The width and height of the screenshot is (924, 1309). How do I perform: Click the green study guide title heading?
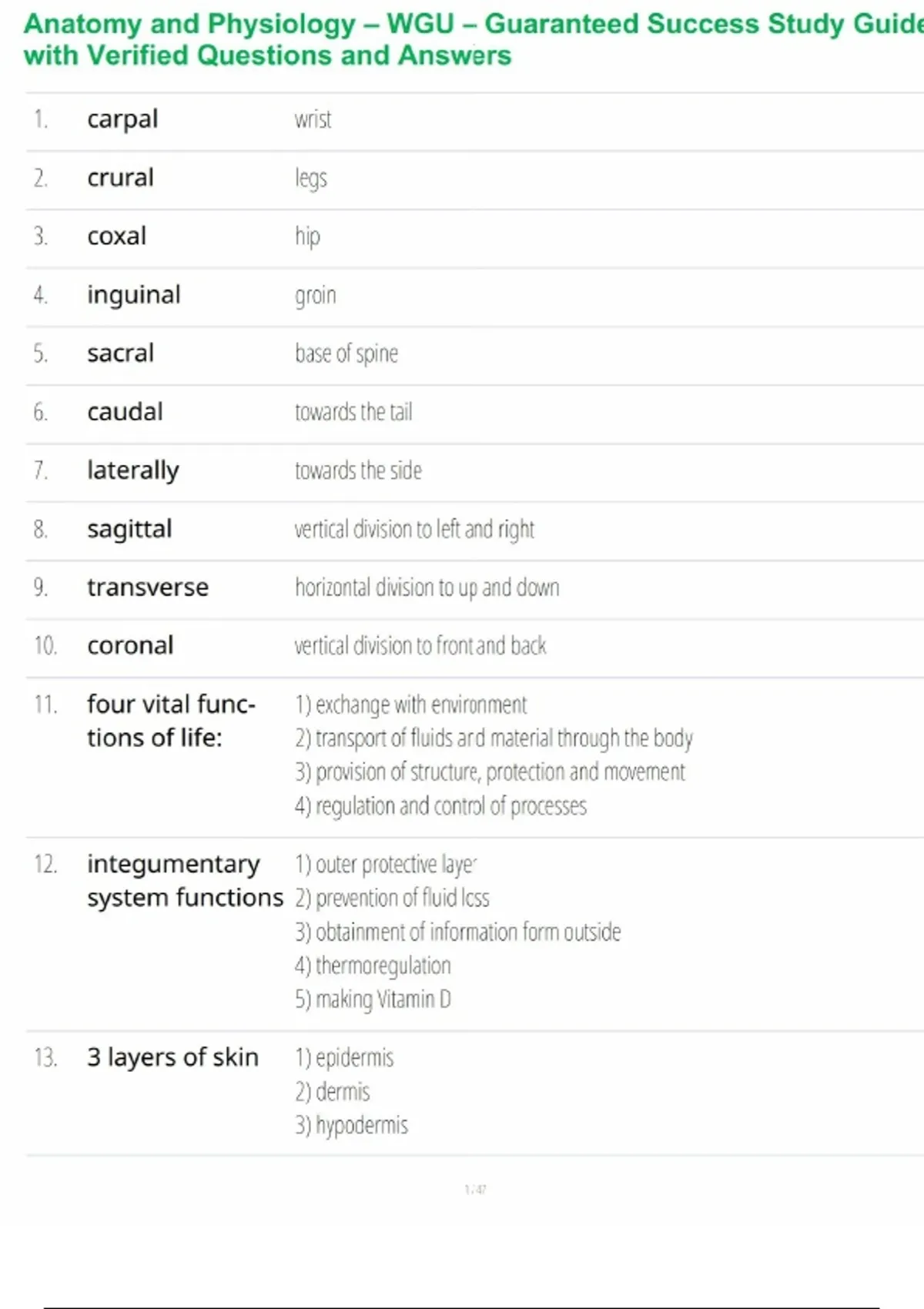click(x=462, y=40)
